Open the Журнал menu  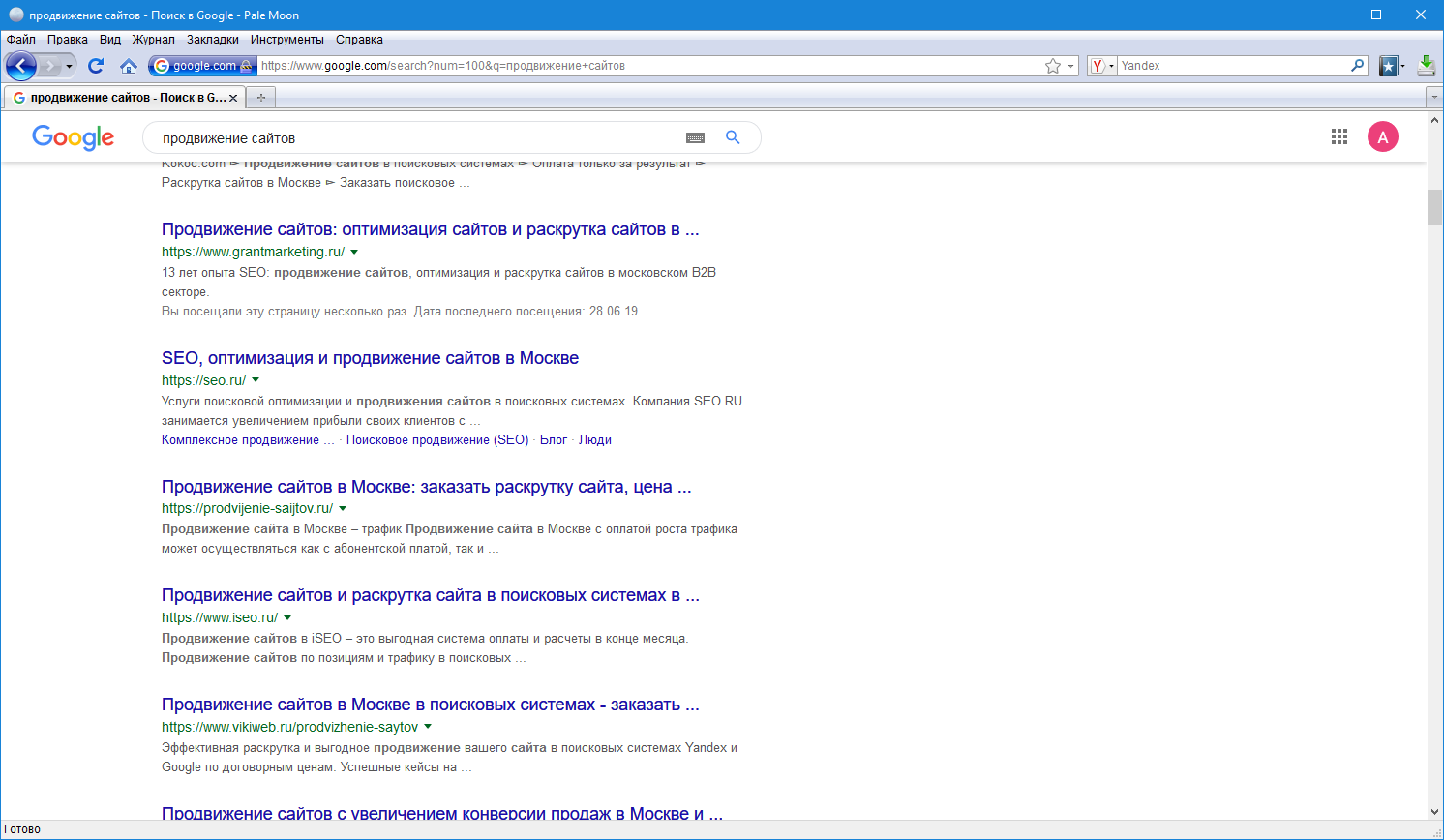(x=154, y=40)
